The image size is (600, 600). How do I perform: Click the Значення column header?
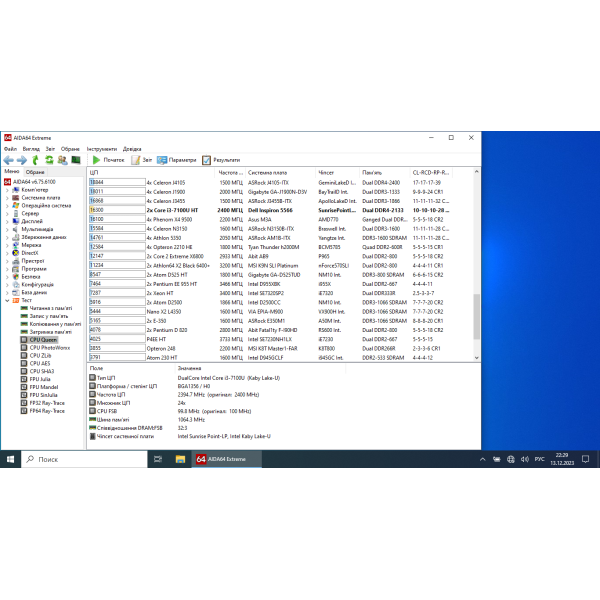pyautogui.click(x=260, y=368)
